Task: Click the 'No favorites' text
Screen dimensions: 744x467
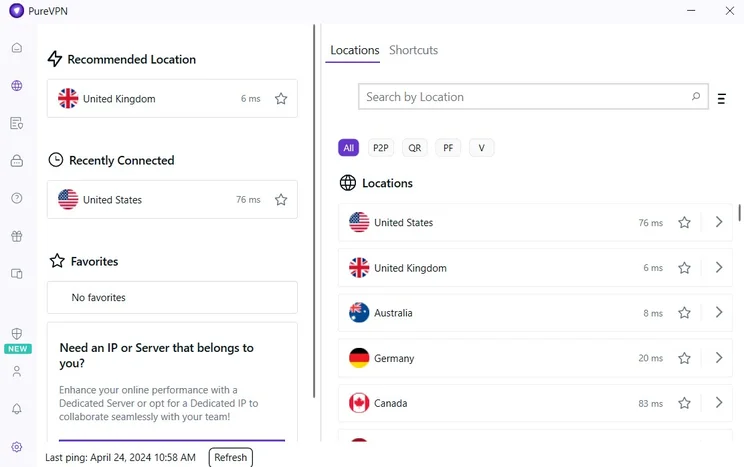Action: [x=98, y=298]
